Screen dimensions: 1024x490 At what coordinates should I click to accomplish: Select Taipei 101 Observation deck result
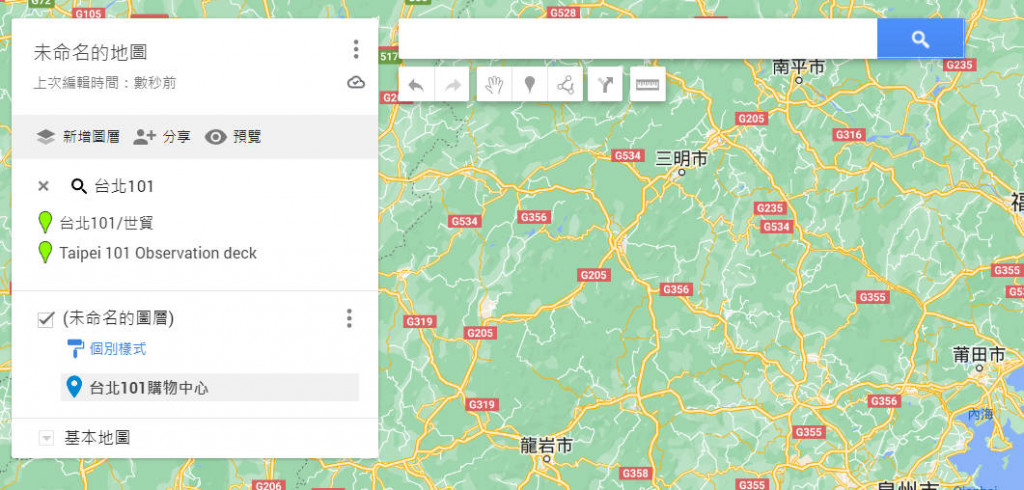coord(158,253)
